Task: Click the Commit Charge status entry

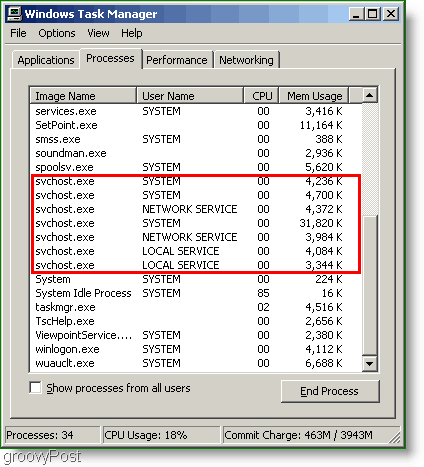Action: click(311, 435)
